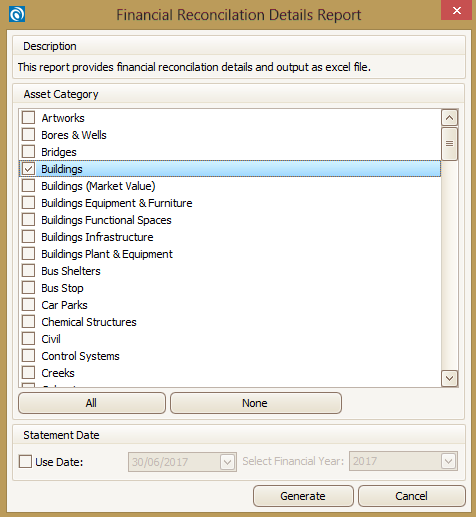Screen dimensions: 476x517
Task: Enable the Use Date checkbox
Action: 25,462
